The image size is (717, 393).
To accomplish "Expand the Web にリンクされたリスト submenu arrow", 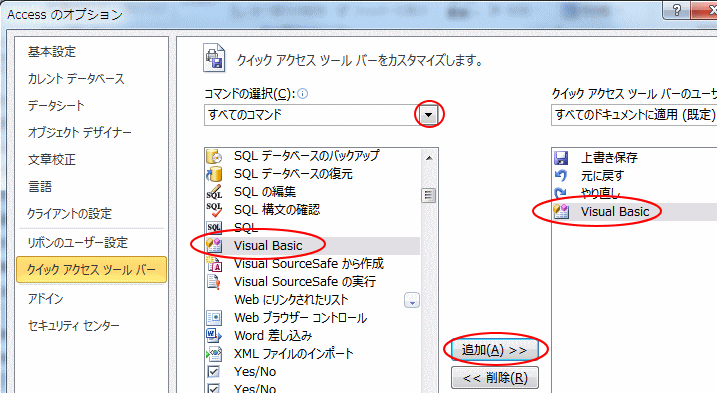I will pos(412,300).
